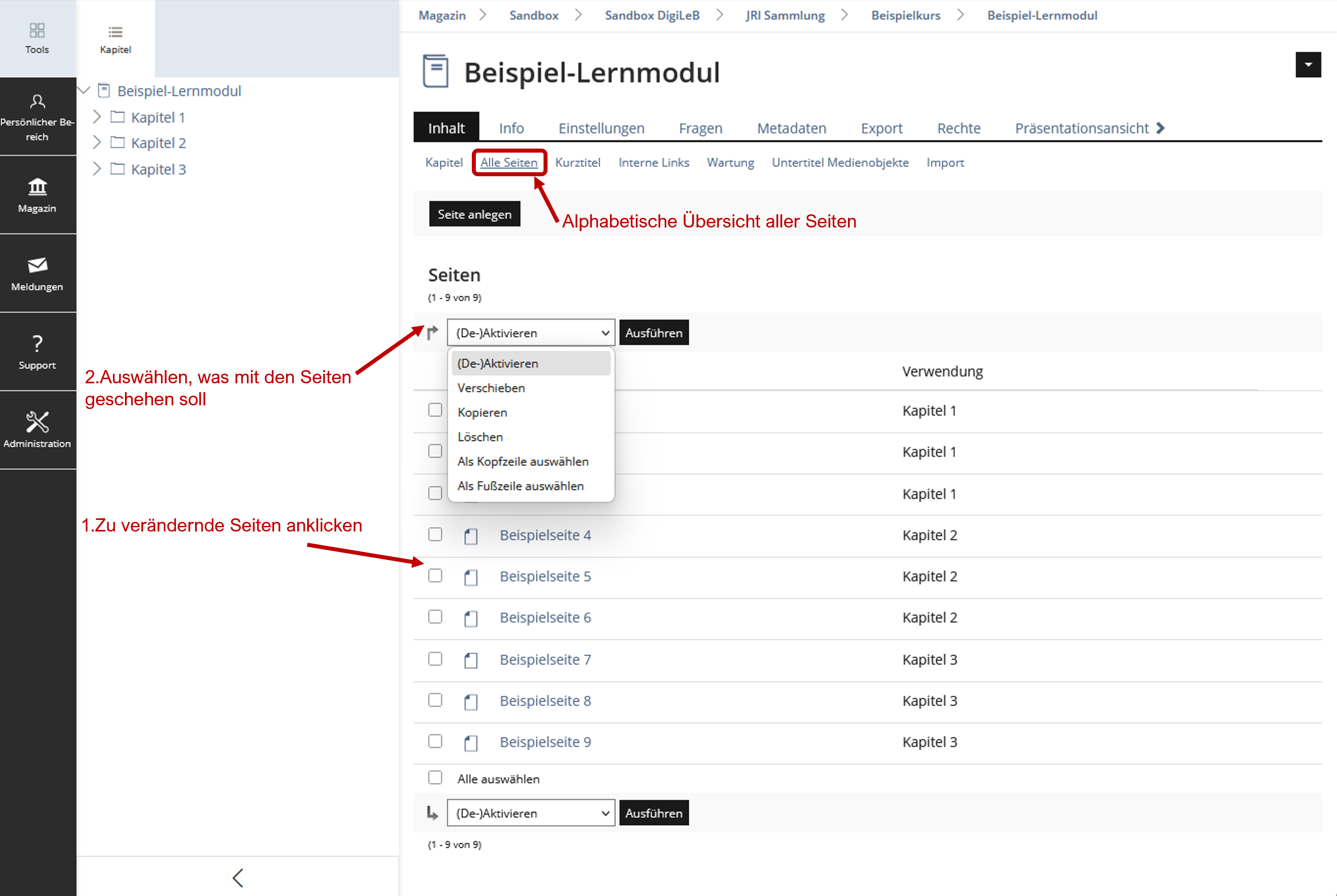The width and height of the screenshot is (1337, 896).
Task: Collapse the sidebar with left chevron
Action: pos(238,878)
